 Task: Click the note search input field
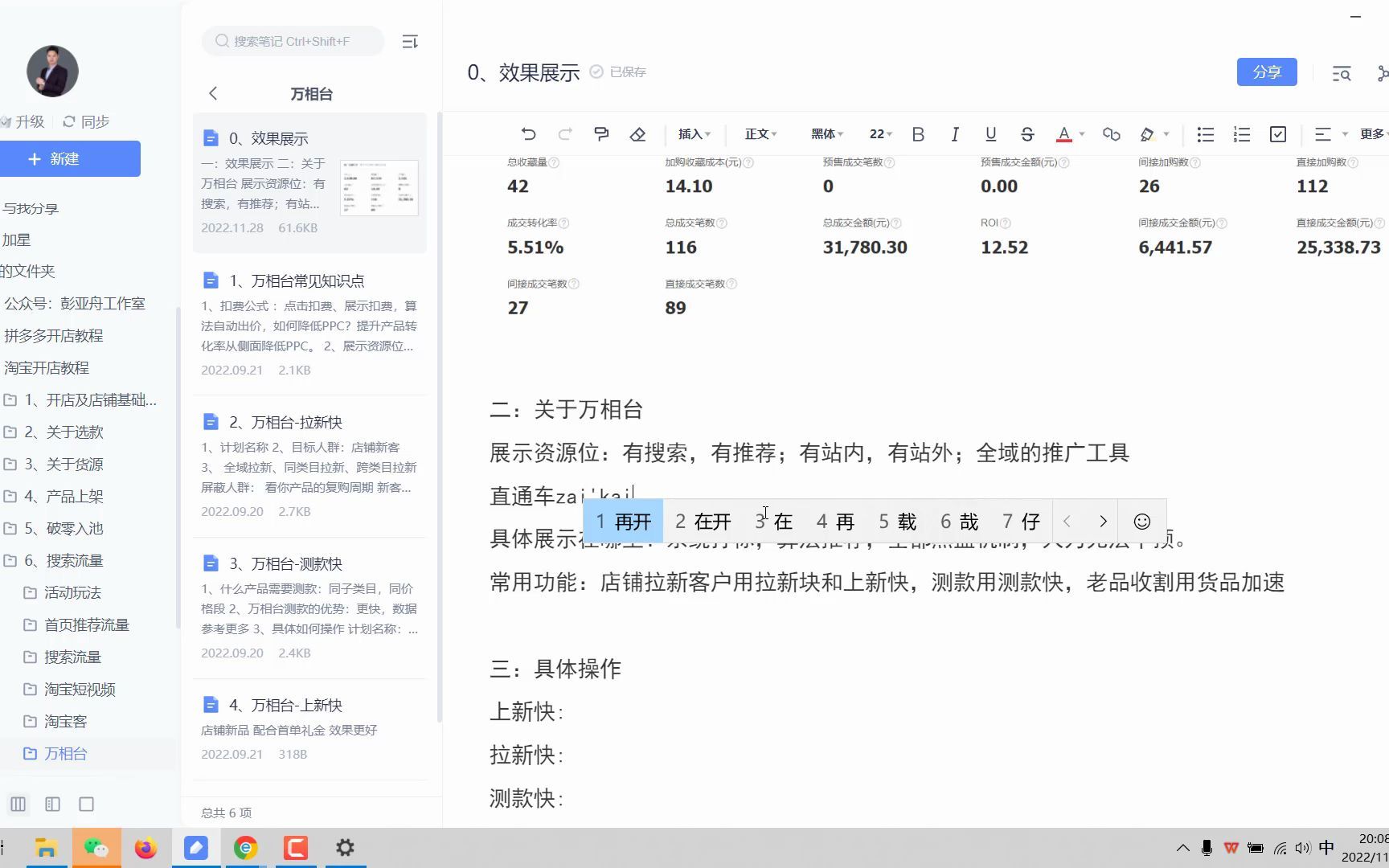pos(293,41)
